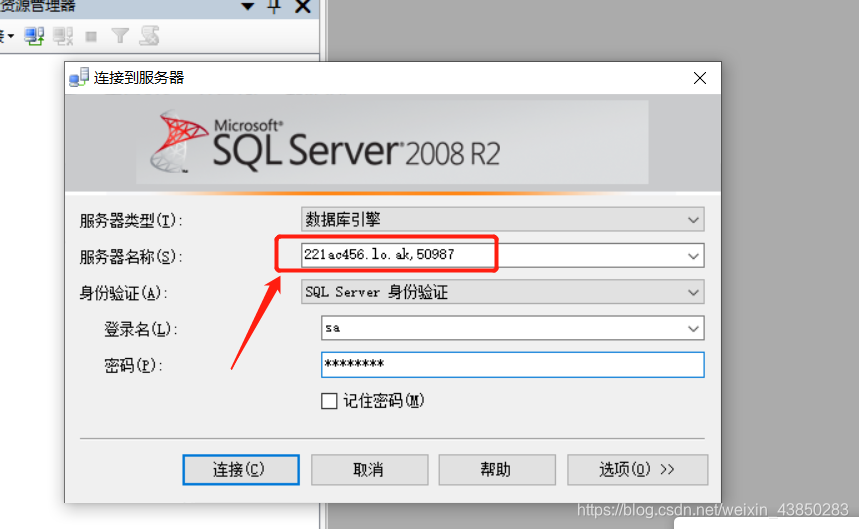Click the Filter funnel toolbar icon
This screenshot has width=859, height=529.
[x=119, y=36]
